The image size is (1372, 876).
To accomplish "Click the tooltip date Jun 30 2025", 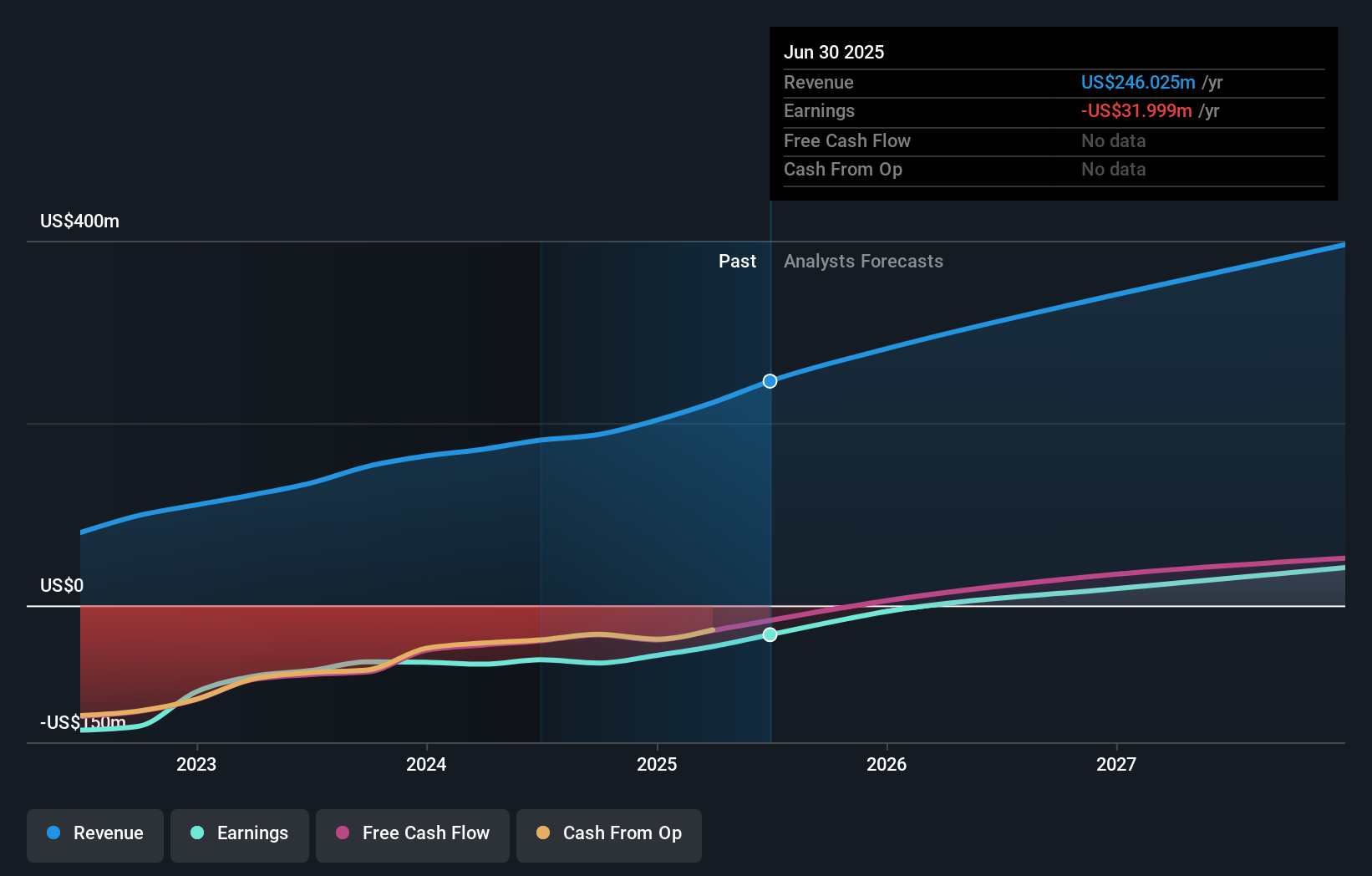I will [834, 52].
